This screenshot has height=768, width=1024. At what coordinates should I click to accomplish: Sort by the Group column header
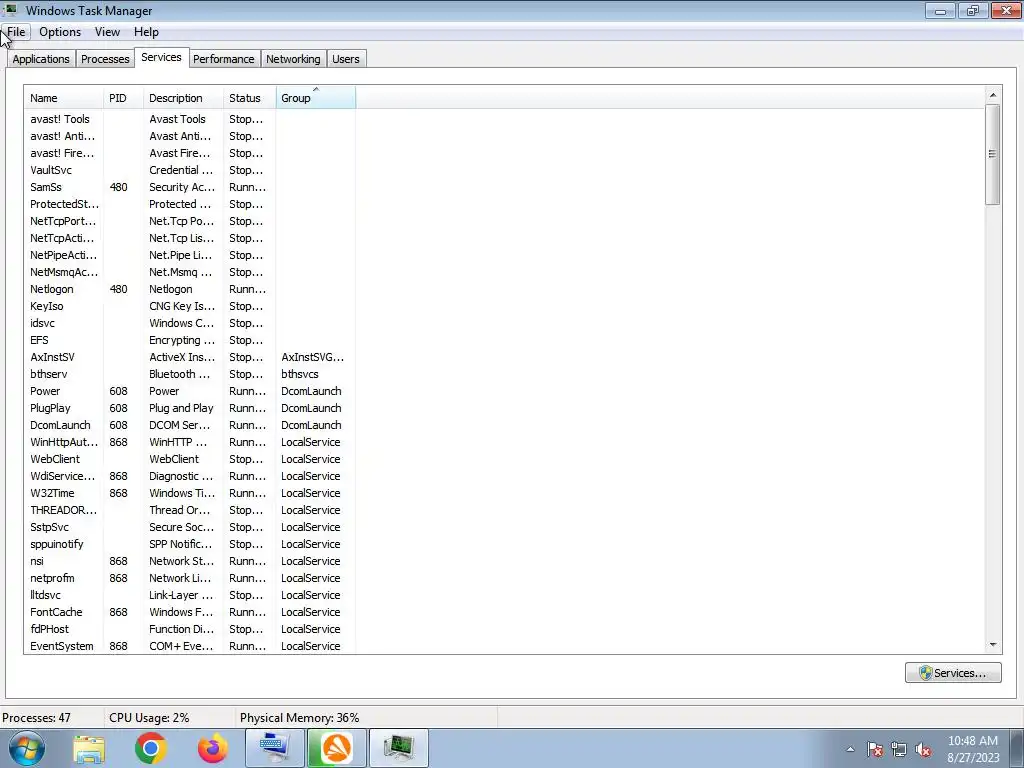pos(316,98)
